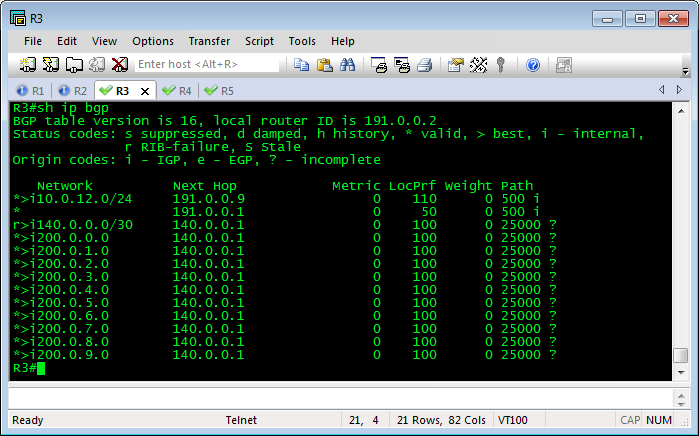Click next hop 191.0.0.1
Viewport: 699px width, 436px height.
(x=209, y=212)
